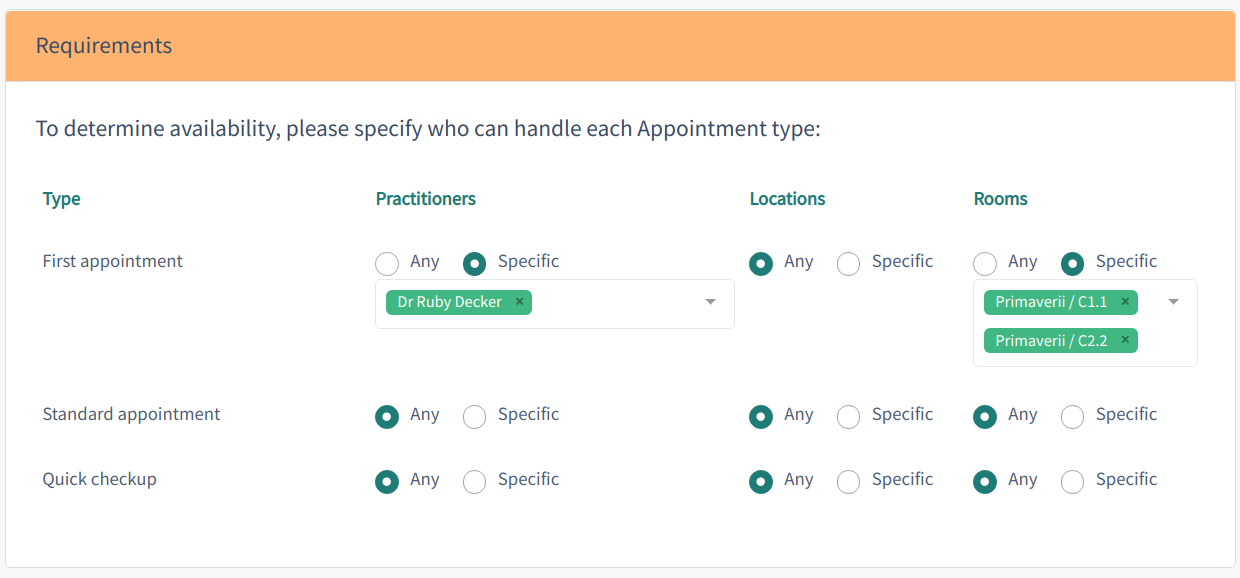Image resolution: width=1240 pixels, height=578 pixels.
Task: Choose Specific location for First appointment
Action: point(849,264)
